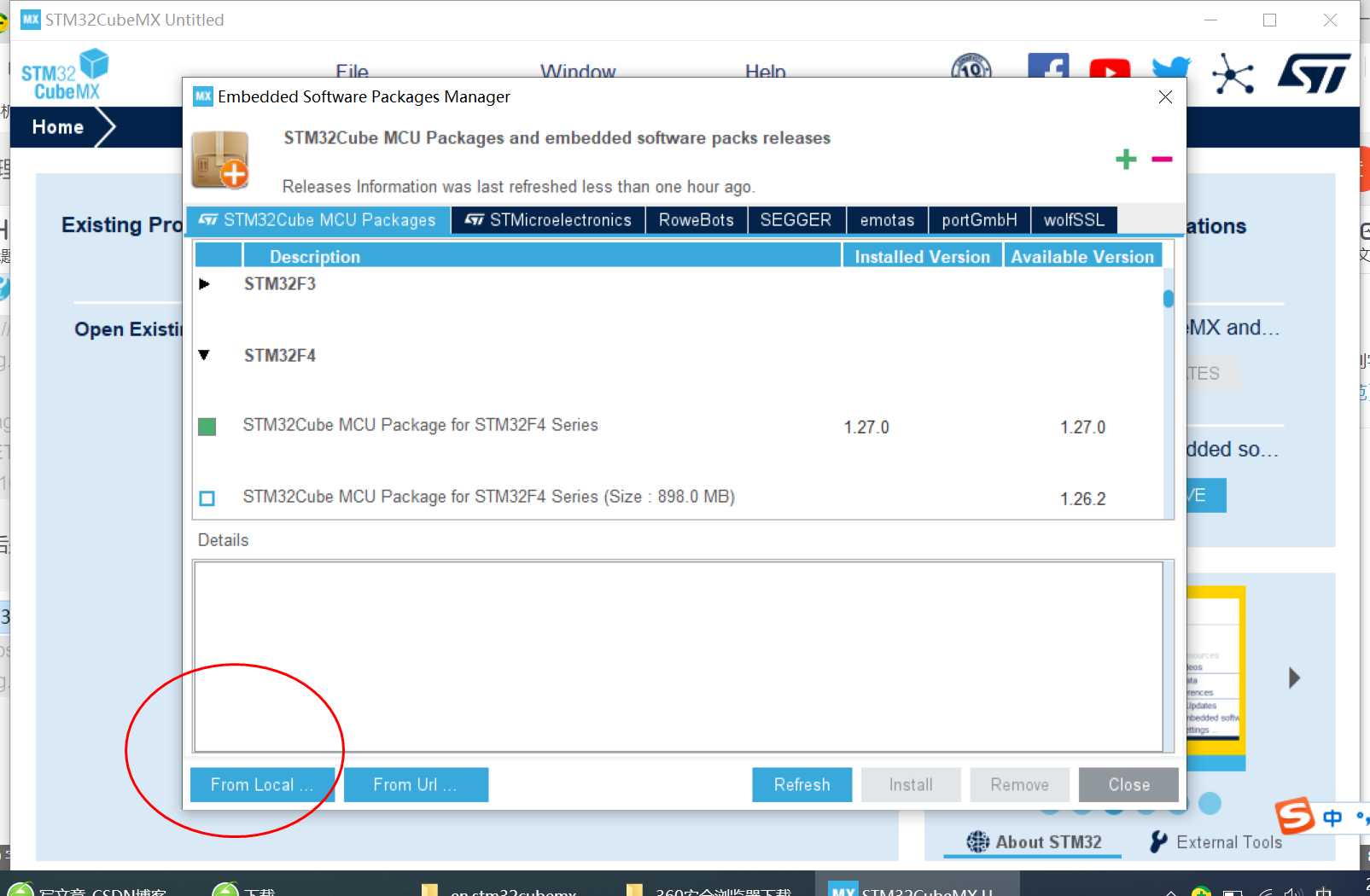The image size is (1370, 896).
Task: Open the YouTube icon in CubeMX toolbar
Action: 1110,68
